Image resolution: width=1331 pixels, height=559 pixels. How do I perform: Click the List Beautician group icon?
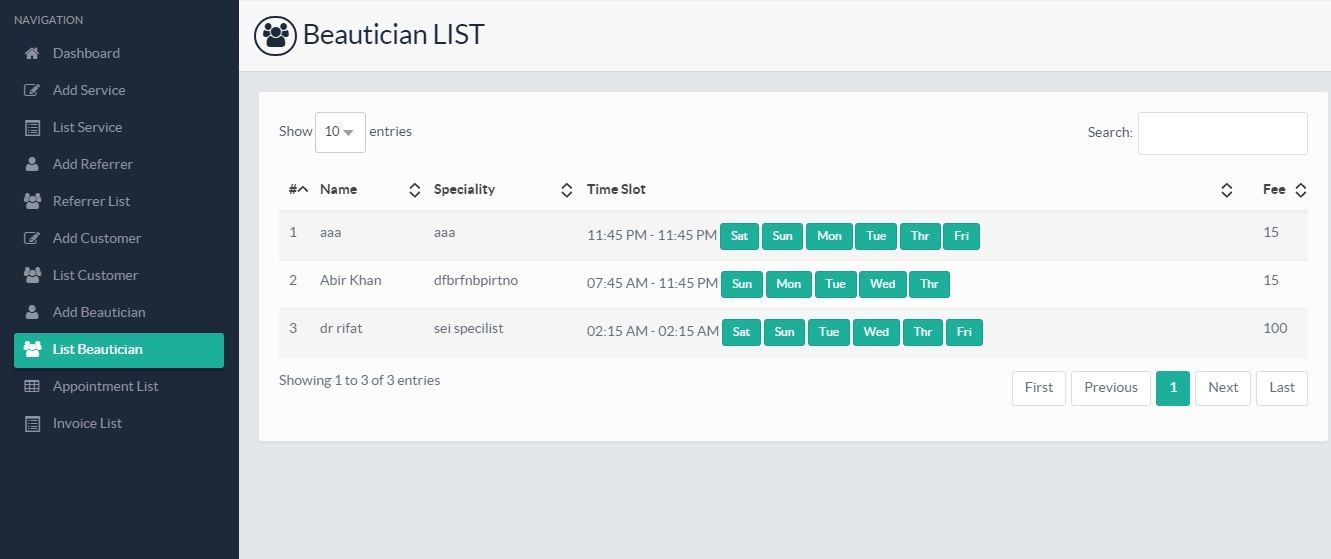tap(32, 349)
